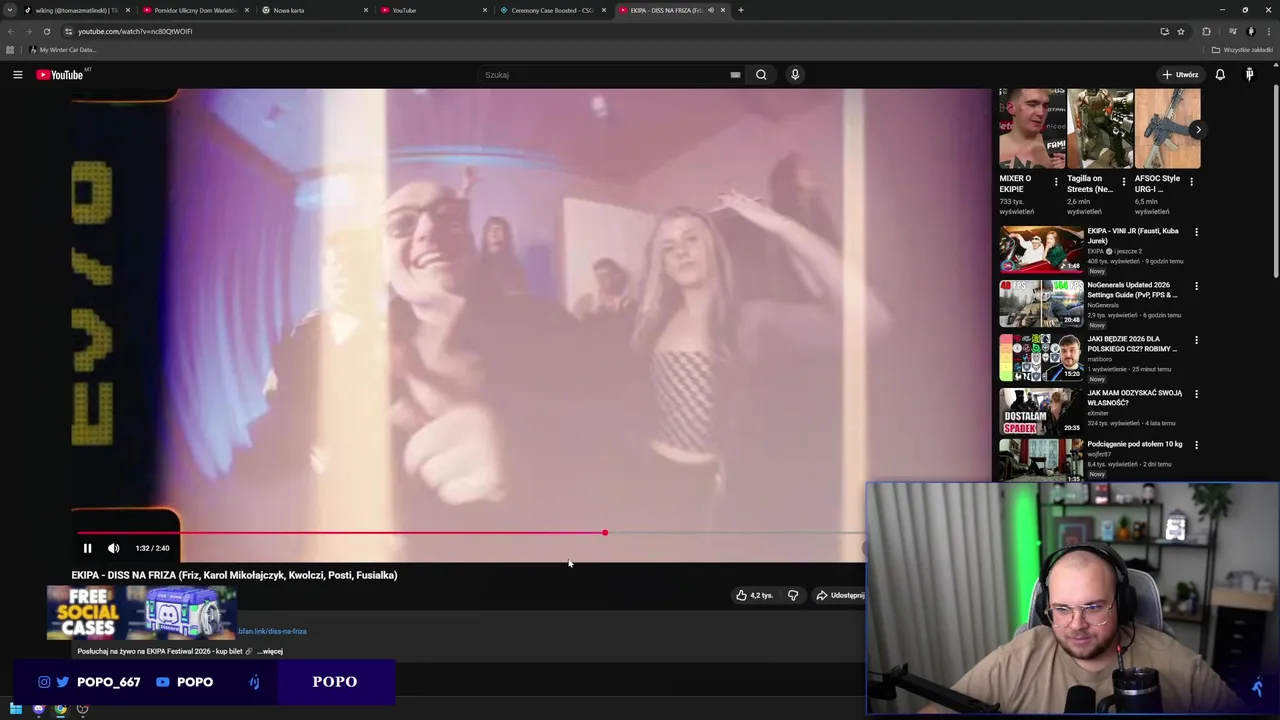Screen dimensions: 1280x720
Task: Bookmark this page with the star
Action: [1181, 31]
